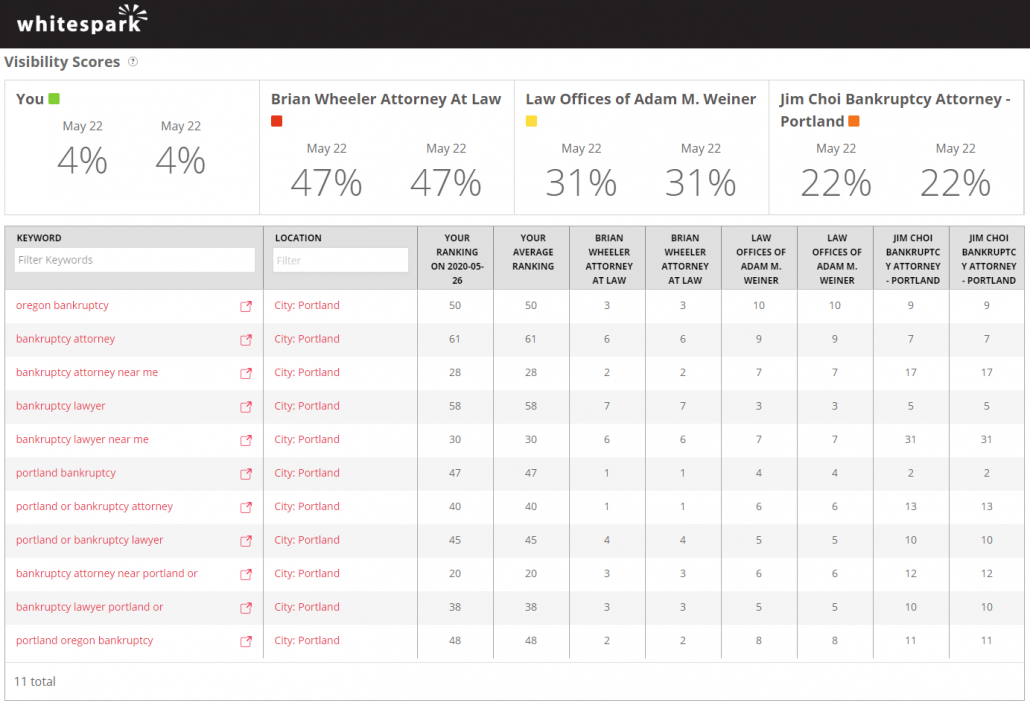Click the green swatch next to You
This screenshot has width=1030, height=703.
[x=55, y=99]
